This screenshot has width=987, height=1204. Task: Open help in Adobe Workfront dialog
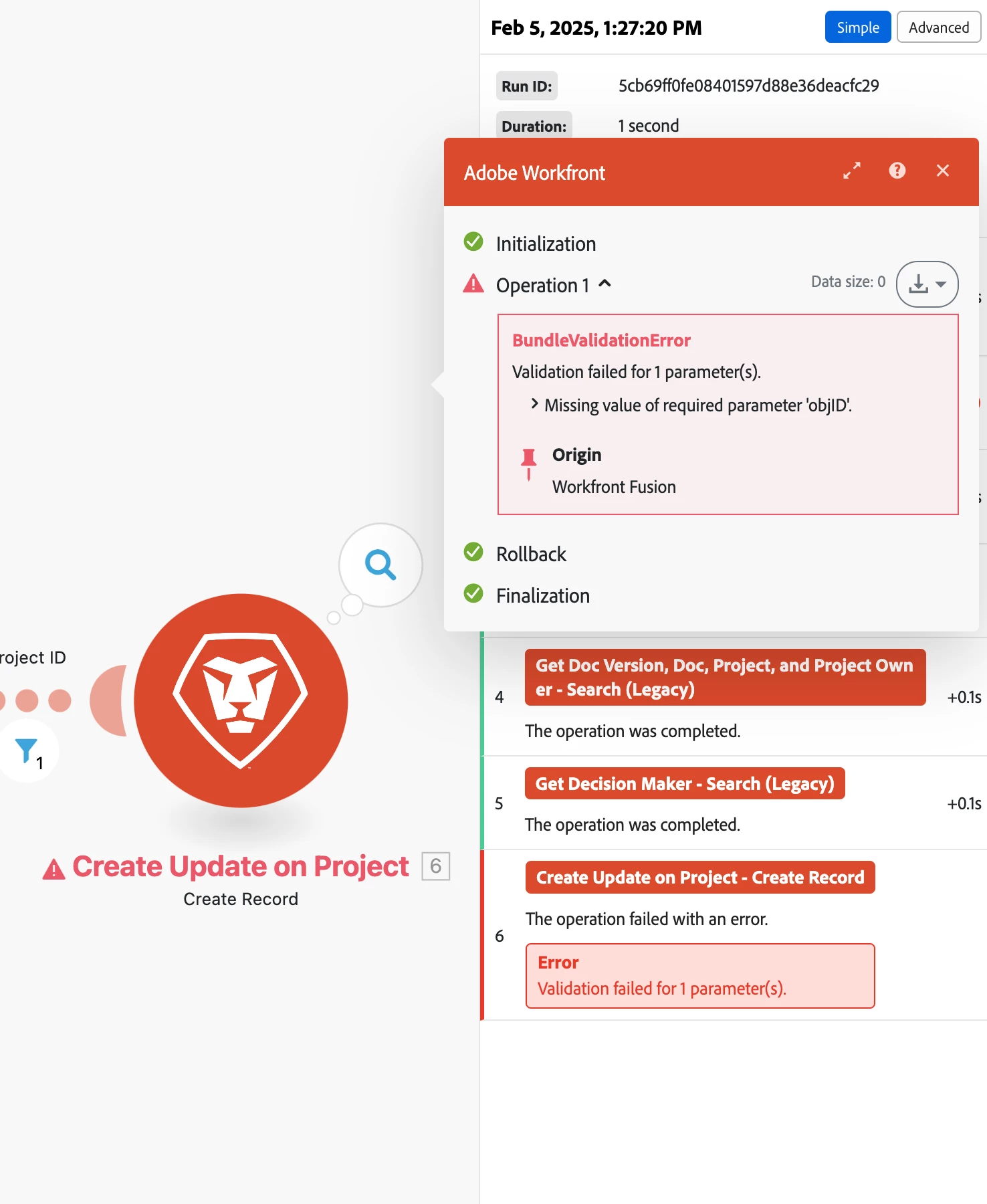pos(897,171)
